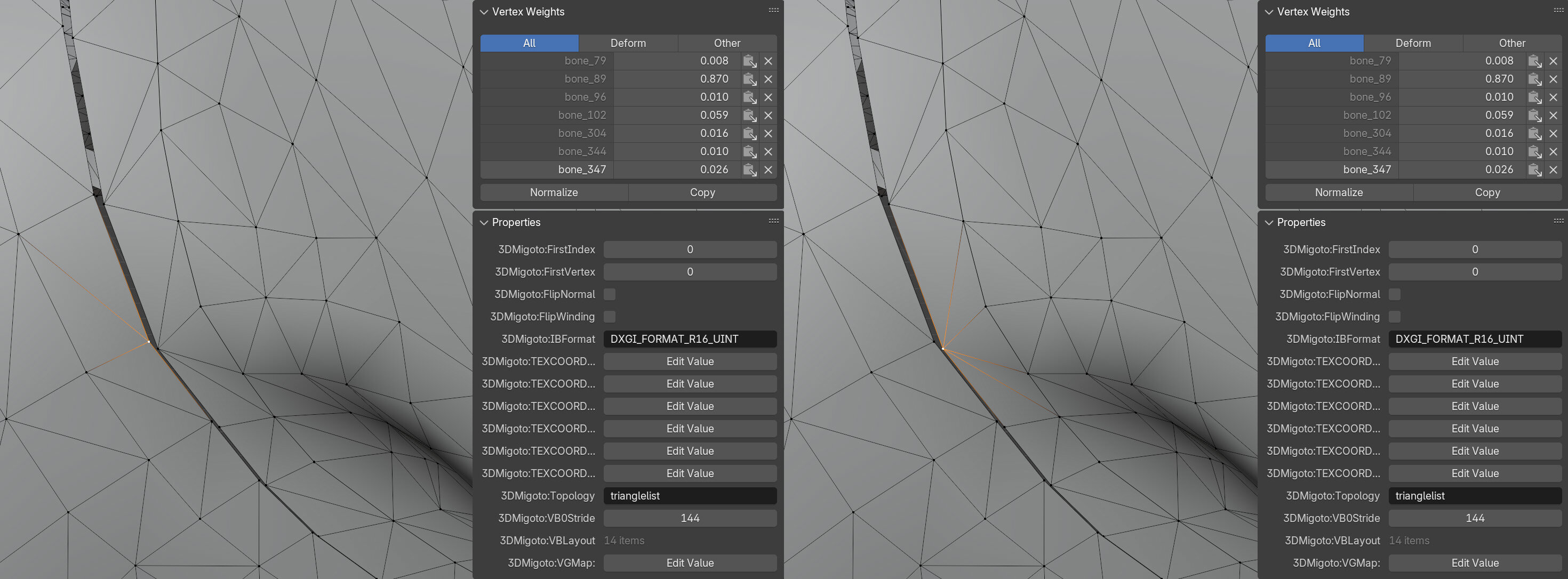Paste bone_344 weight to selected in right panel

1534,152
